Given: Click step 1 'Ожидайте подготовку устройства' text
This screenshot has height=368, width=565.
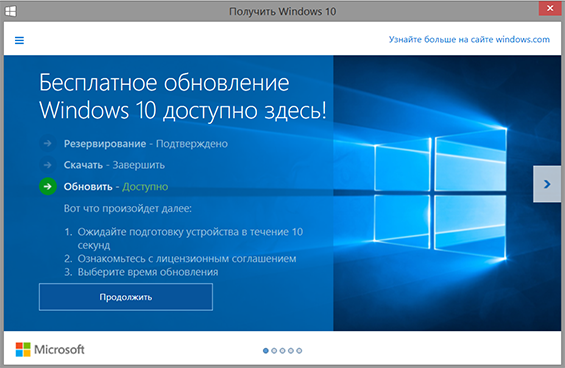Looking at the screenshot, I should click(x=184, y=238).
